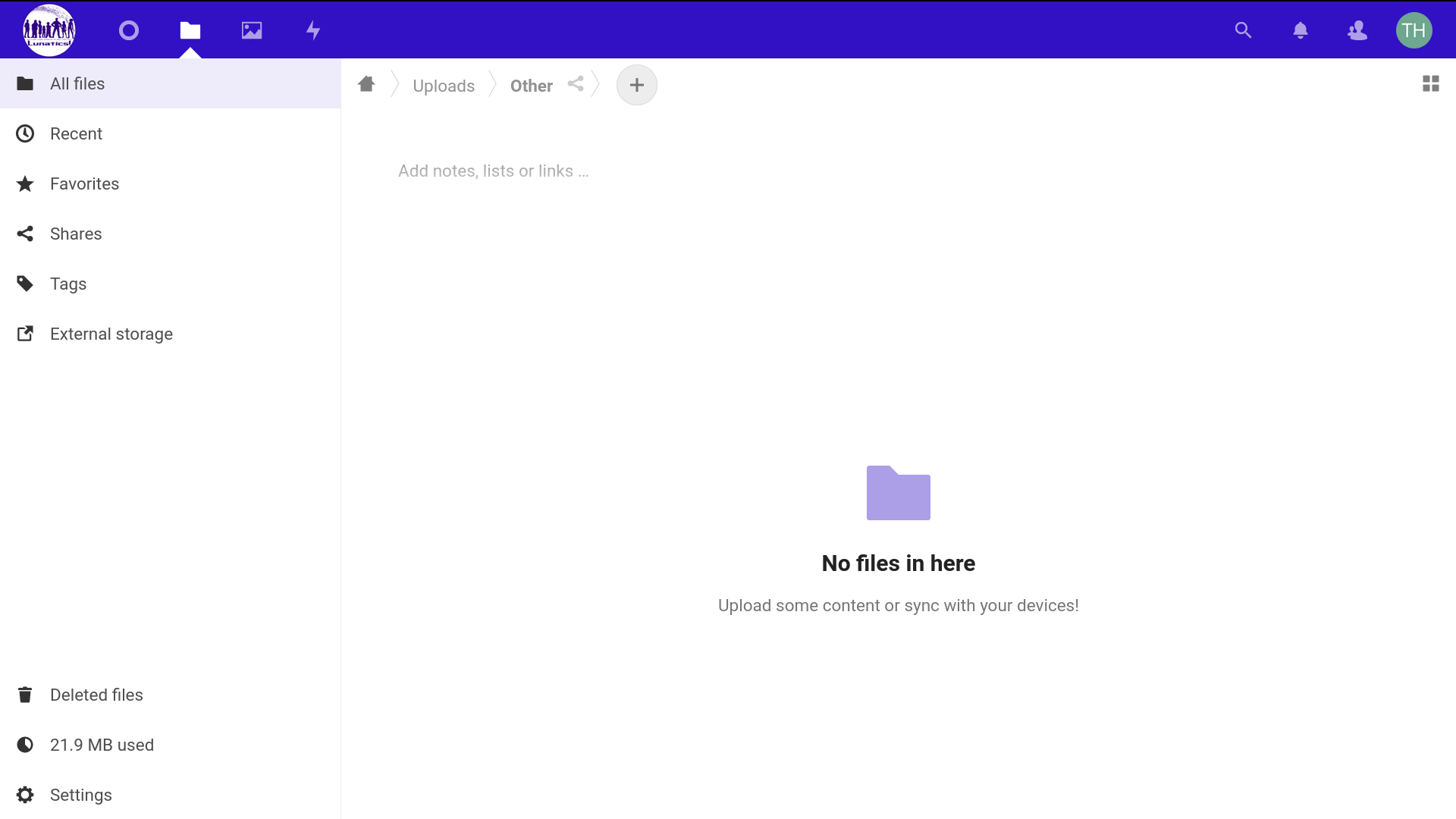Open the Activity lightning icon

313,30
